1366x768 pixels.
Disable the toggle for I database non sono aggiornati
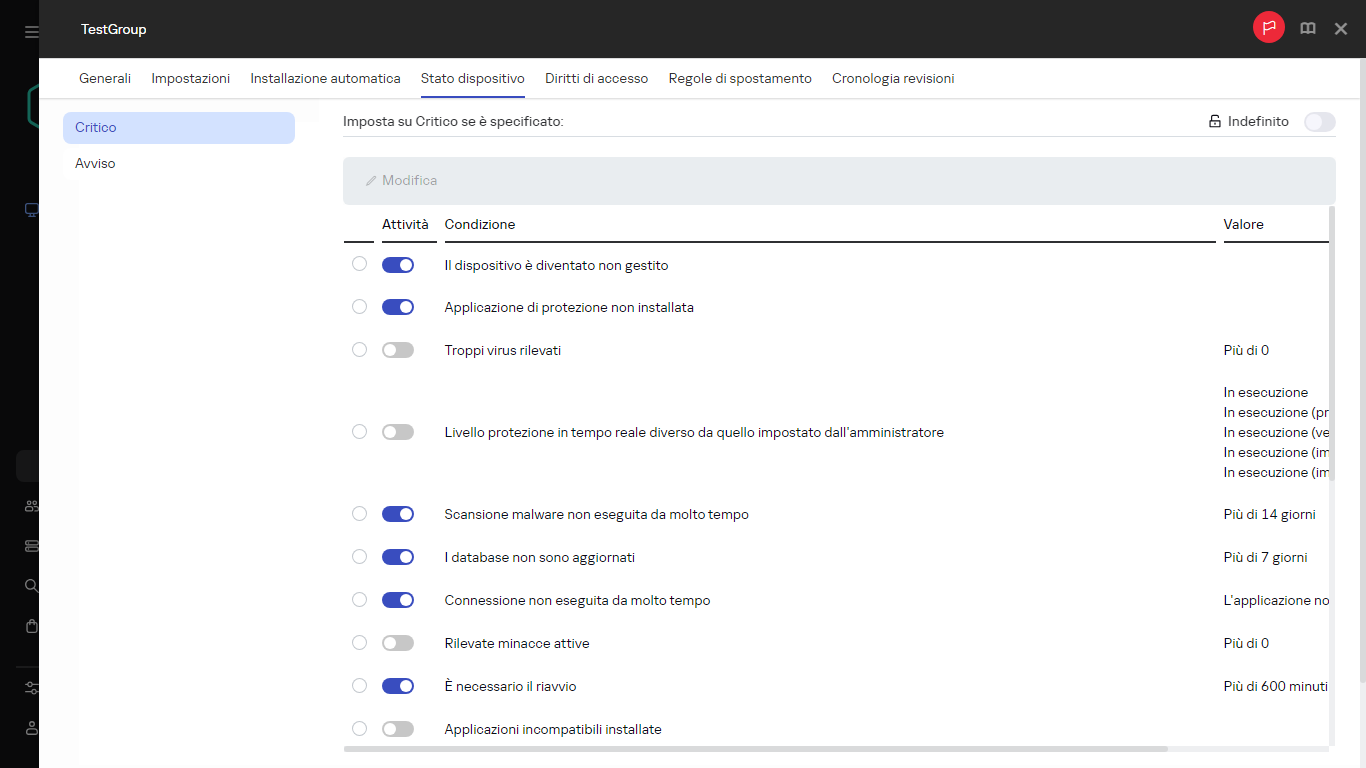(397, 556)
